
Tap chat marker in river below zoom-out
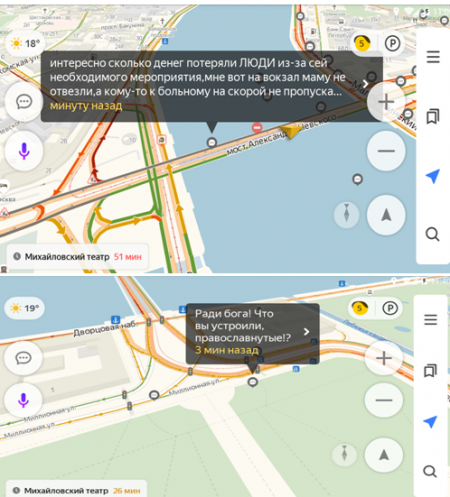[358, 180]
